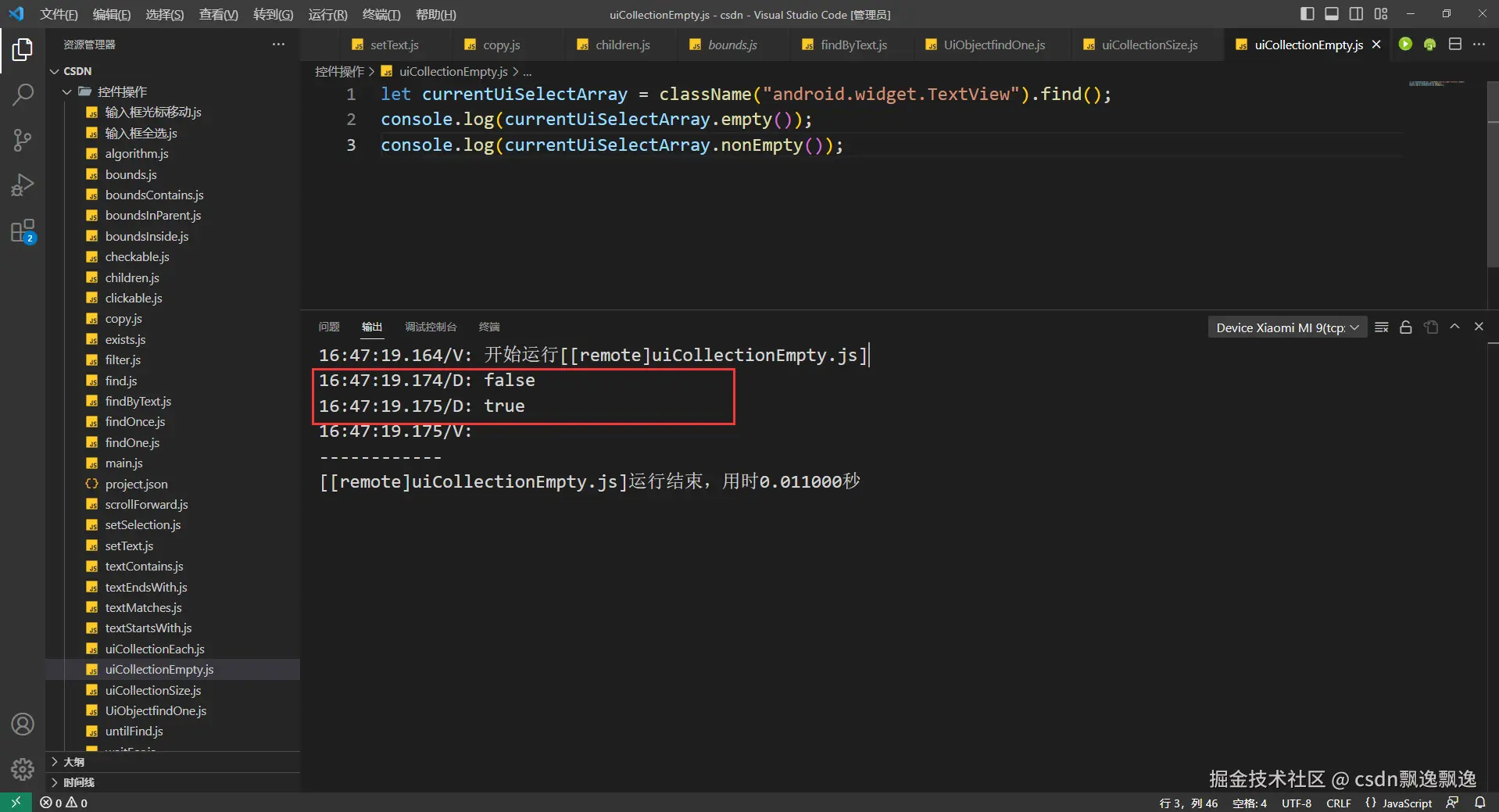Open the 终端(T) menu in menu bar
Screen dimensions: 1499x812
pos(381,14)
